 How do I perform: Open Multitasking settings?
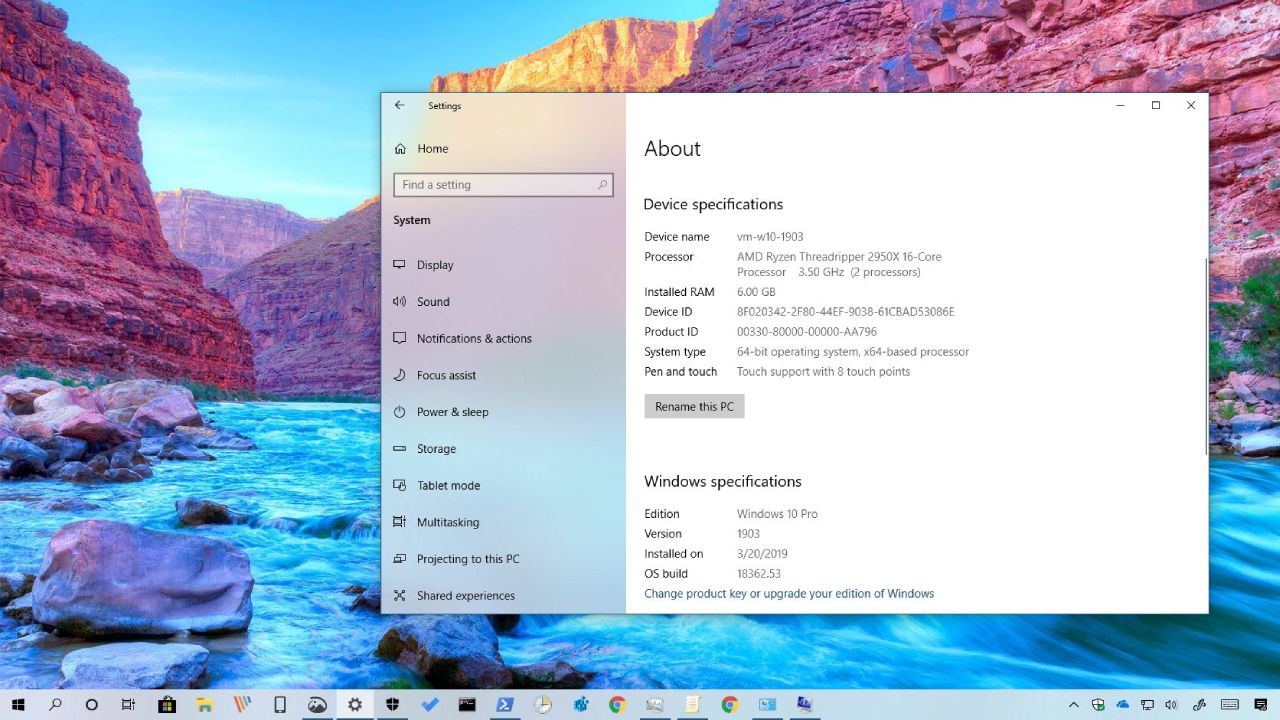[447, 521]
